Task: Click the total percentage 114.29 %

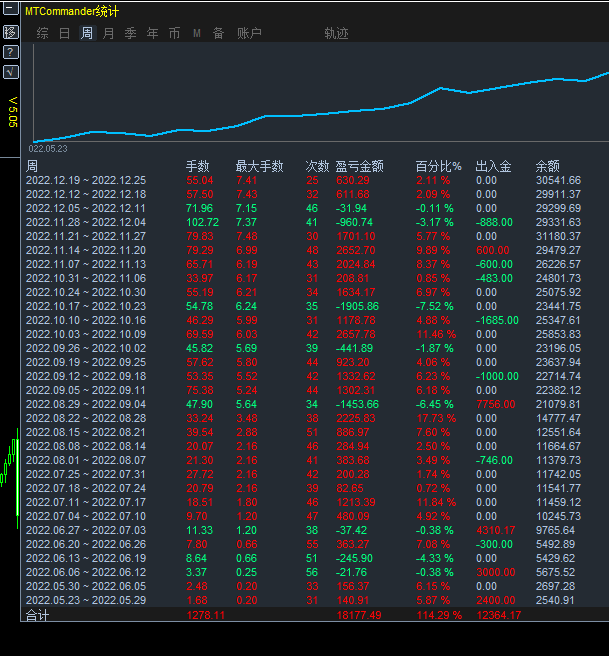Action: (439, 615)
